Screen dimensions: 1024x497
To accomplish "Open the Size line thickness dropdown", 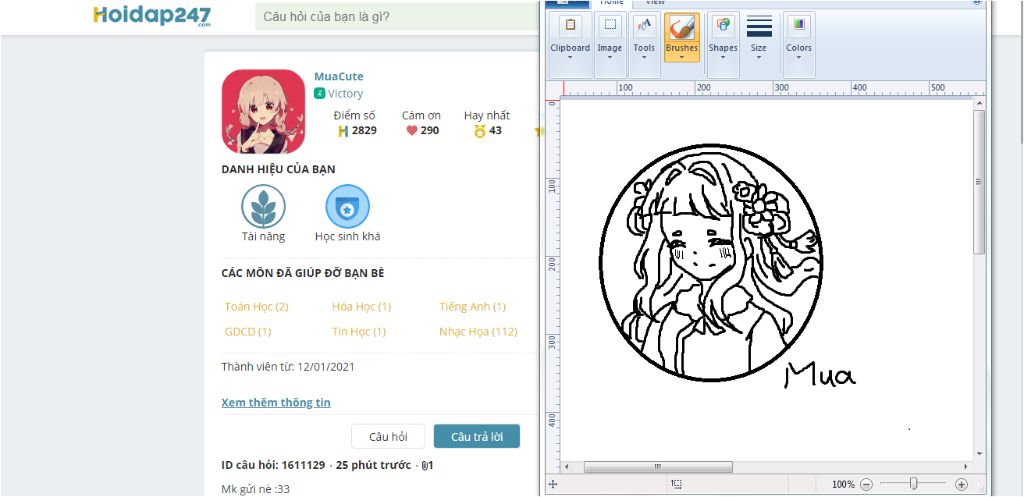I will tap(759, 38).
